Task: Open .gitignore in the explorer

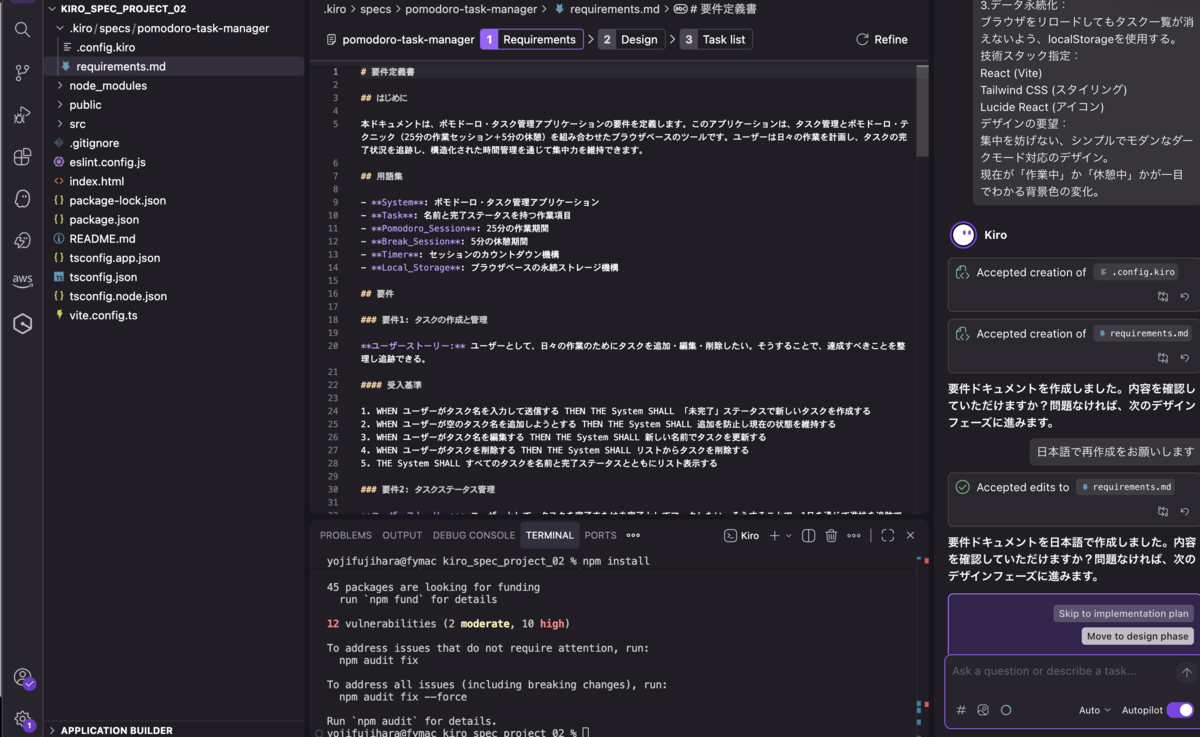Action: click(94, 144)
